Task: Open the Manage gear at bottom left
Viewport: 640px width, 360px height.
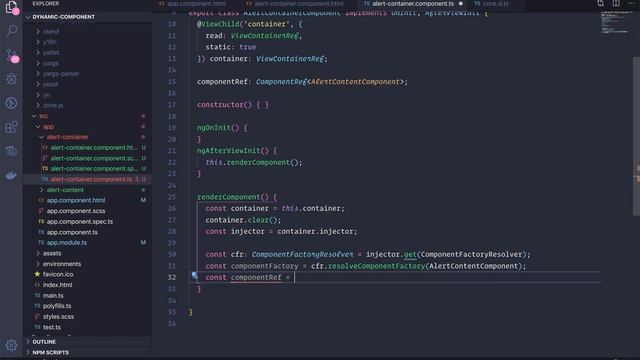Action: (11, 345)
